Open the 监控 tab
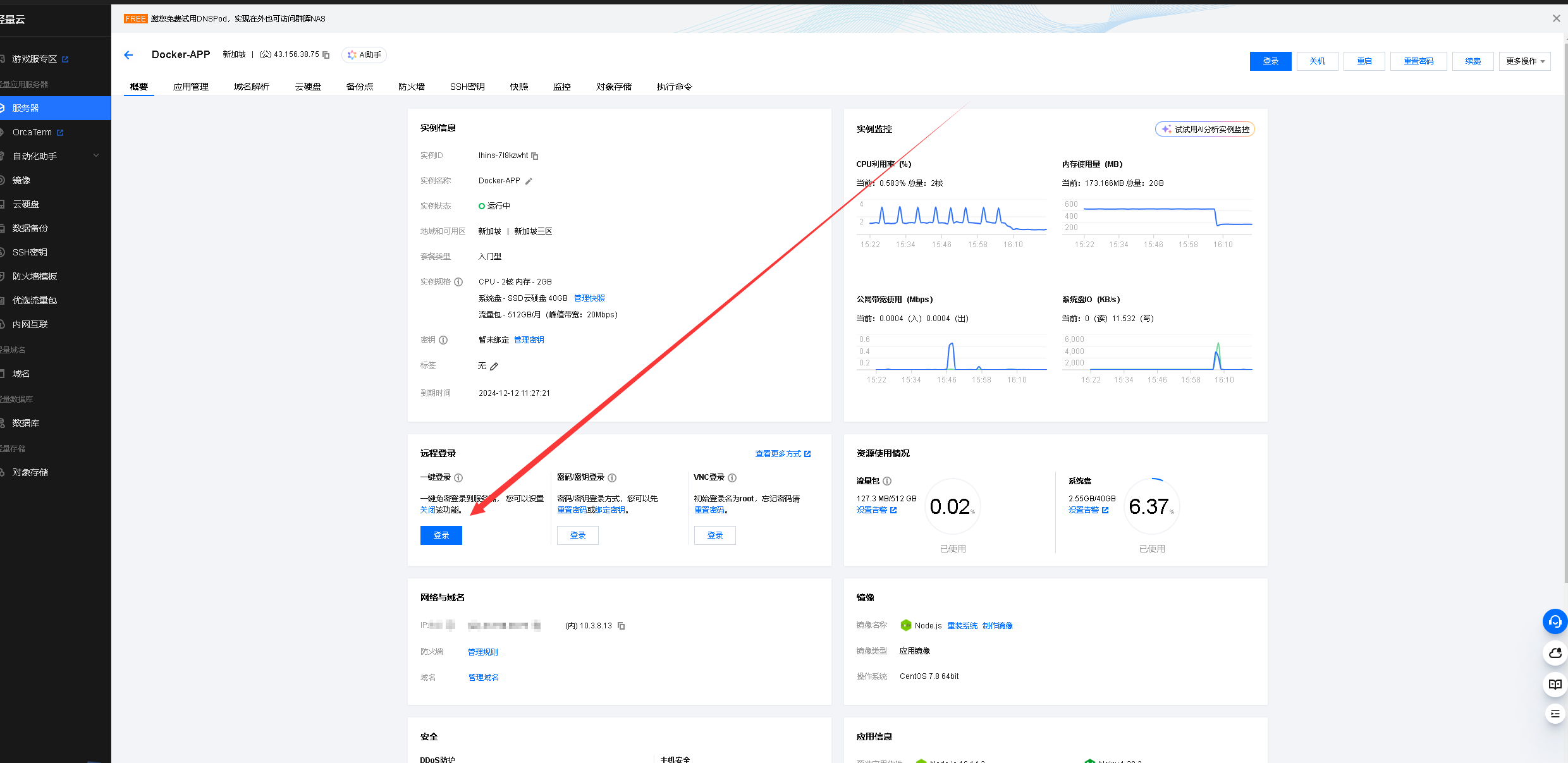This screenshot has height=763, width=1568. click(561, 87)
